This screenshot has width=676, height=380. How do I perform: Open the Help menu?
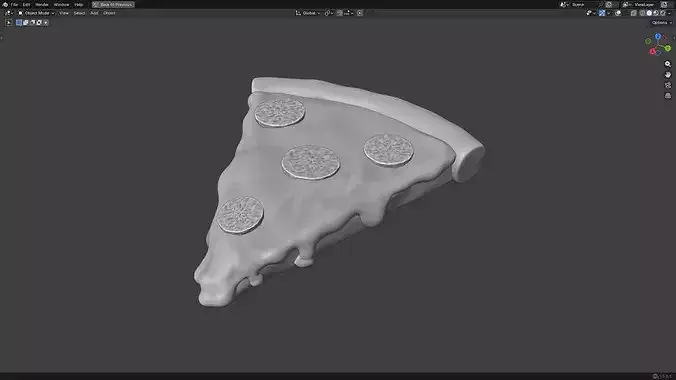click(78, 4)
